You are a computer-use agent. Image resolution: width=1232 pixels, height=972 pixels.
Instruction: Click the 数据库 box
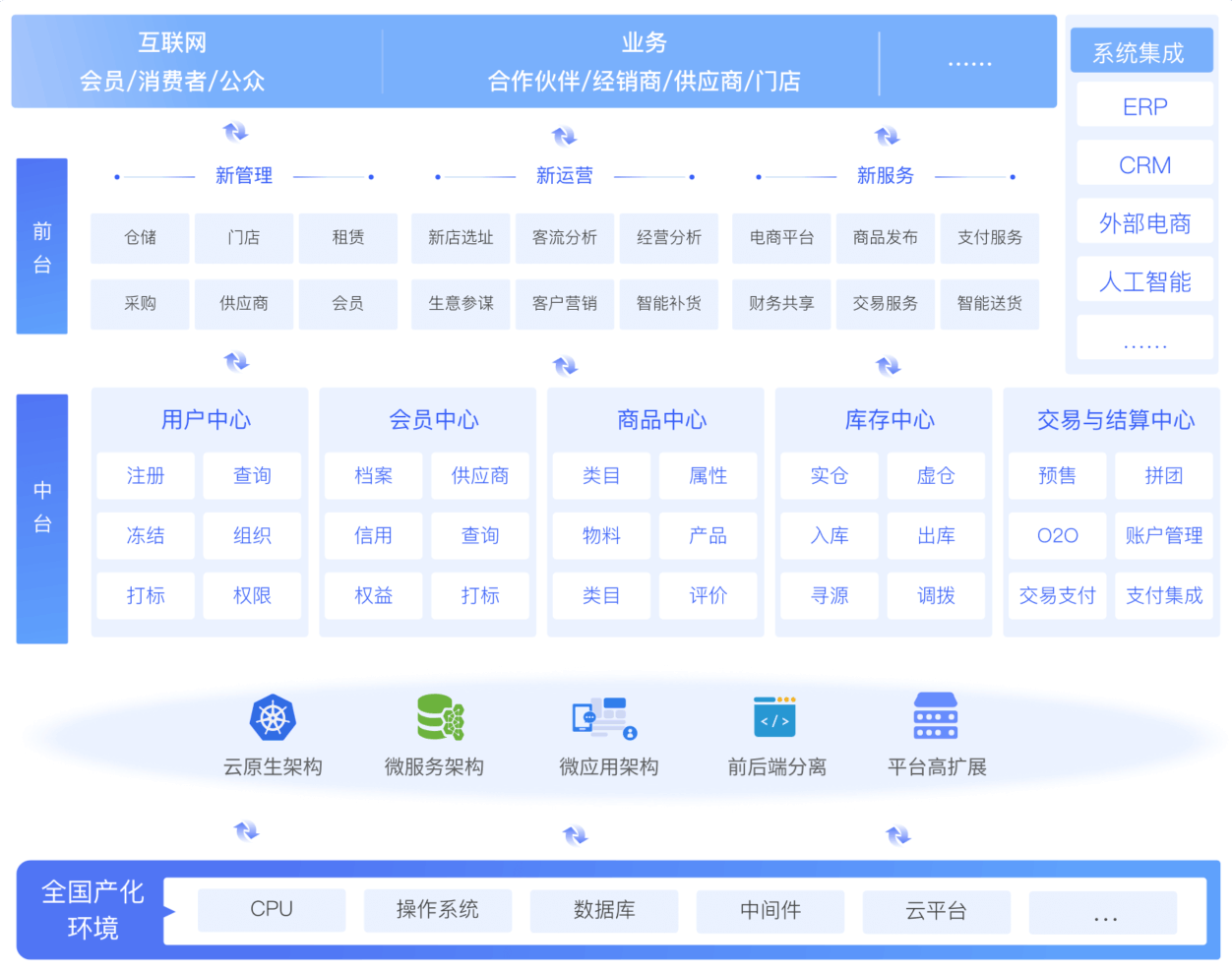[604, 910]
